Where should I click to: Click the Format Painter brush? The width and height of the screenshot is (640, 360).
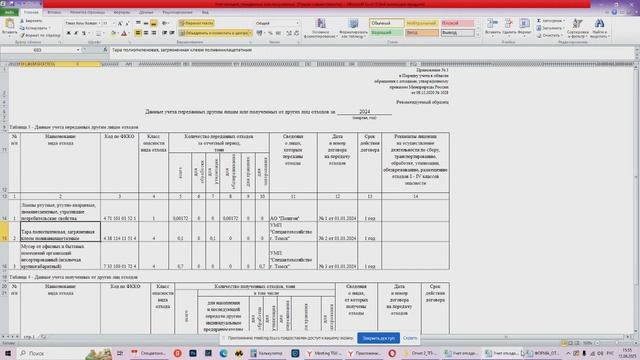coord(40,35)
